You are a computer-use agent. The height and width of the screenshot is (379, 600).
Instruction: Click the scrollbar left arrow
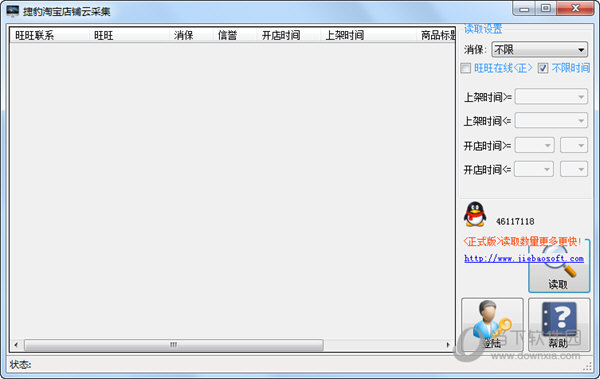click(x=16, y=345)
